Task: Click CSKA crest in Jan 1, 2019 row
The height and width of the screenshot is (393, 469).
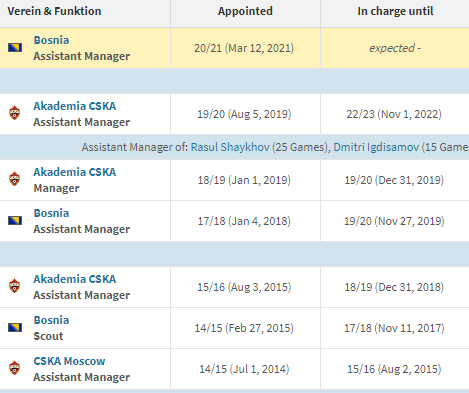Action: pos(14,179)
